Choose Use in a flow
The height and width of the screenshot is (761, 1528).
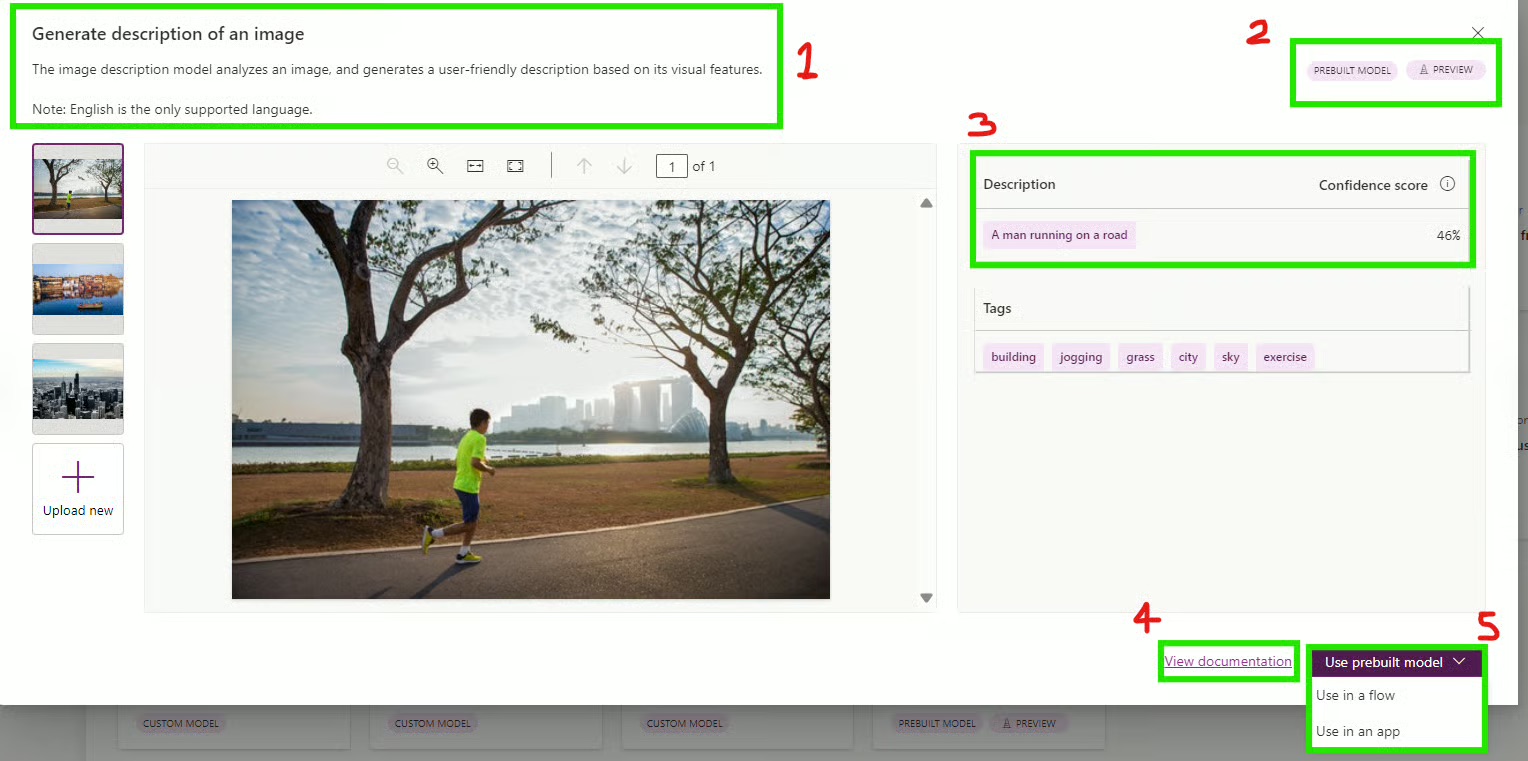point(1355,695)
